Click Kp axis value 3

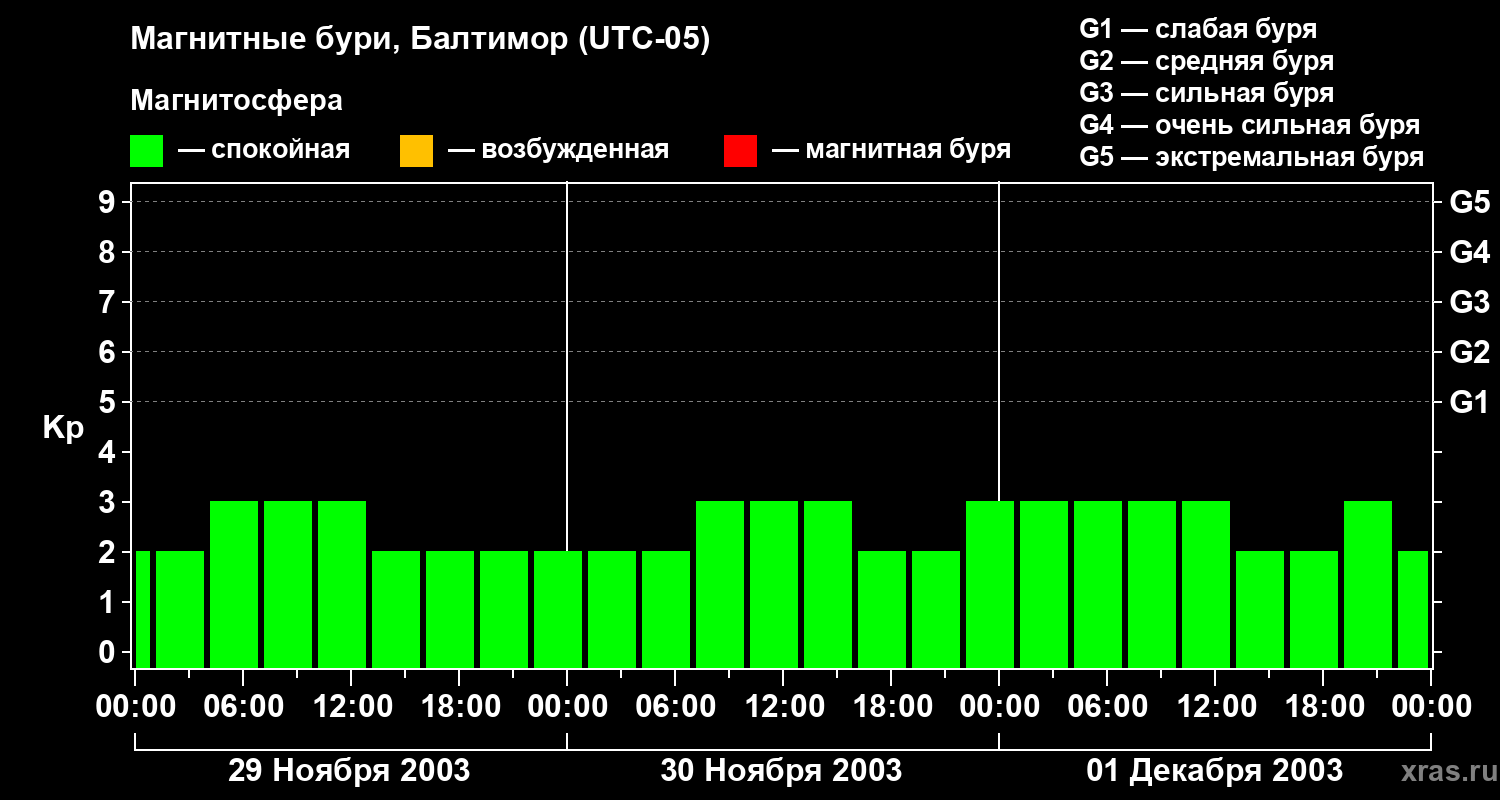[108, 502]
